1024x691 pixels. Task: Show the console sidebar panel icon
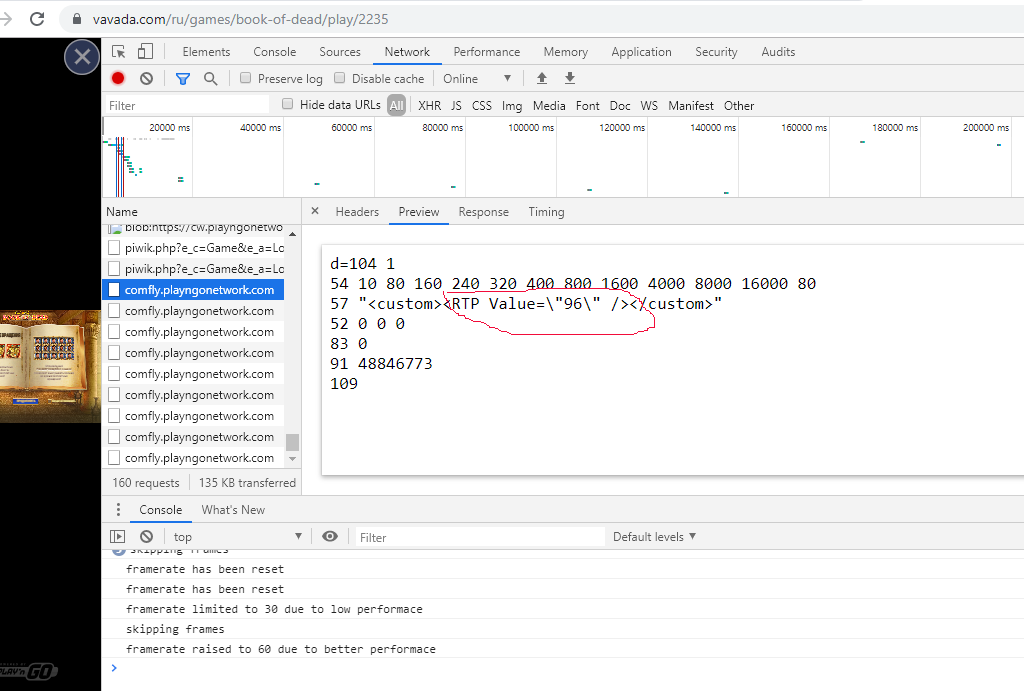pyautogui.click(x=118, y=537)
